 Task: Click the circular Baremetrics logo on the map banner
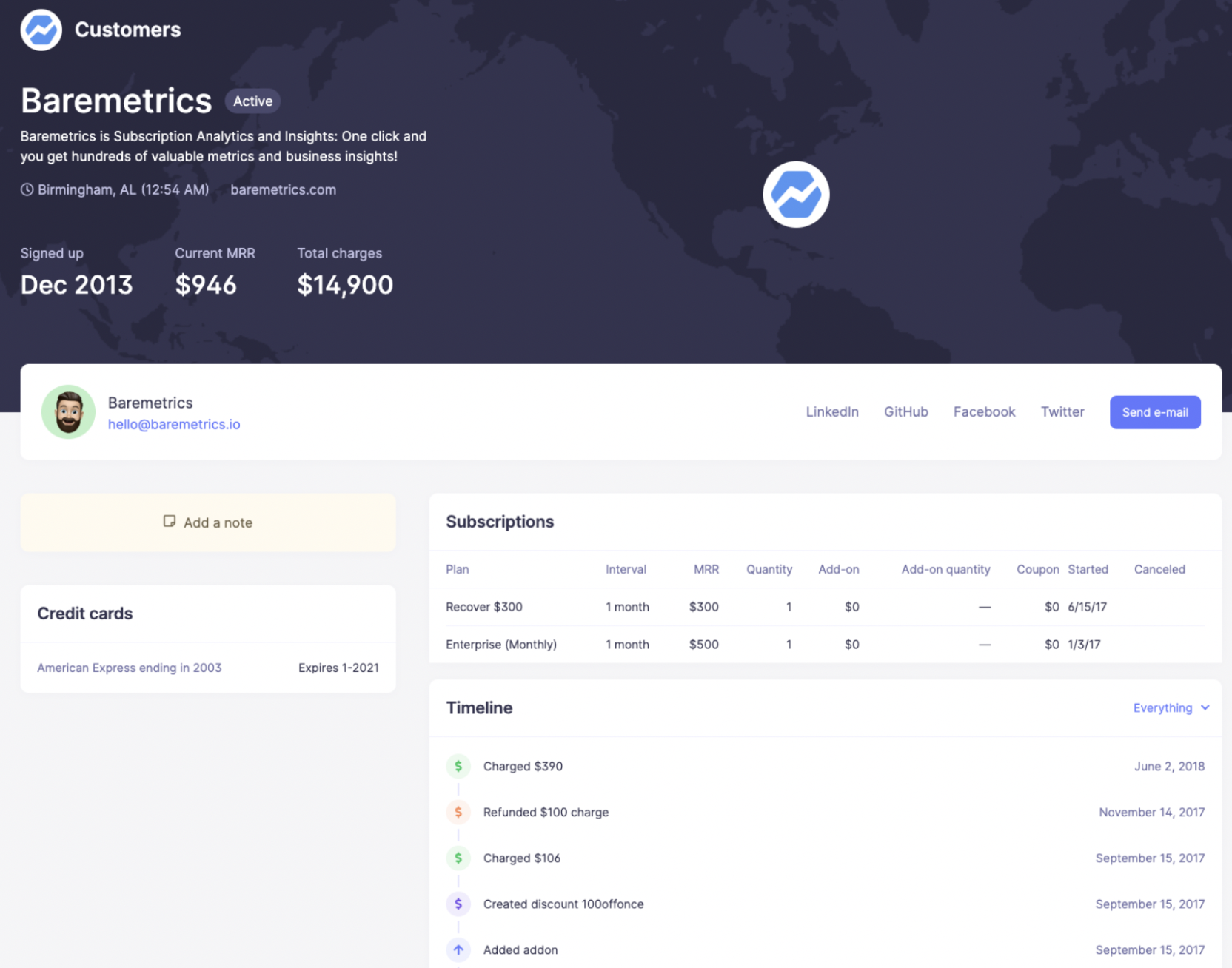[795, 194]
